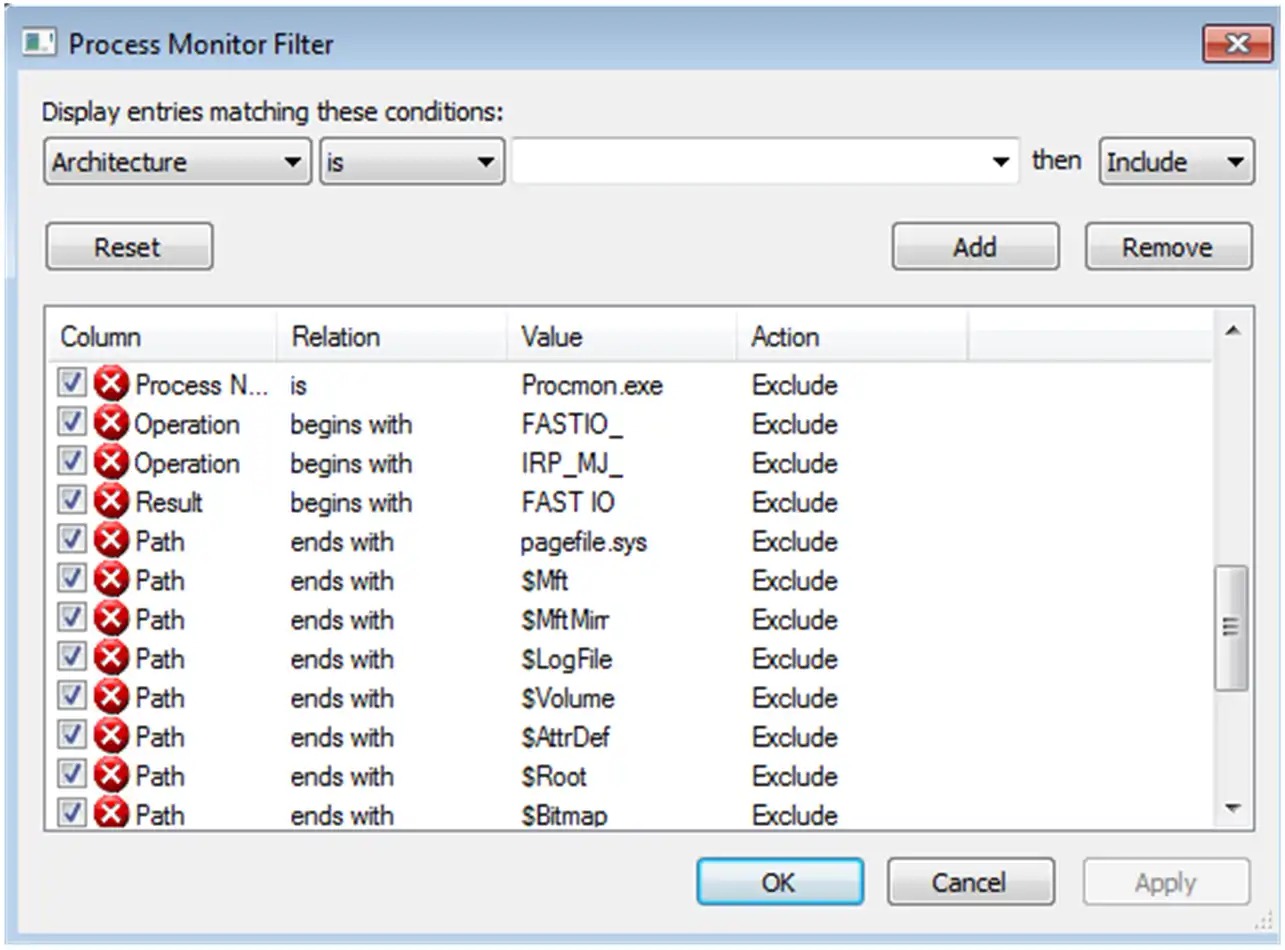Click the scrollbar down arrow

coord(1232,807)
